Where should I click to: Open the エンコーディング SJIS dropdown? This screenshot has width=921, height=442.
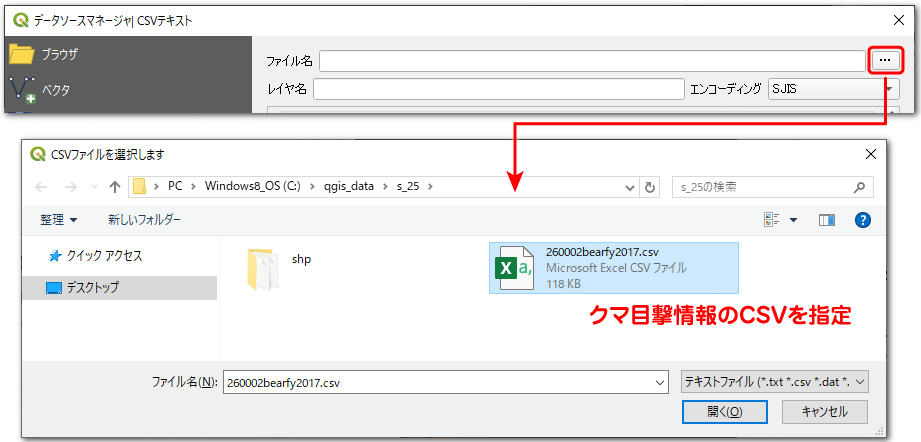[833, 89]
